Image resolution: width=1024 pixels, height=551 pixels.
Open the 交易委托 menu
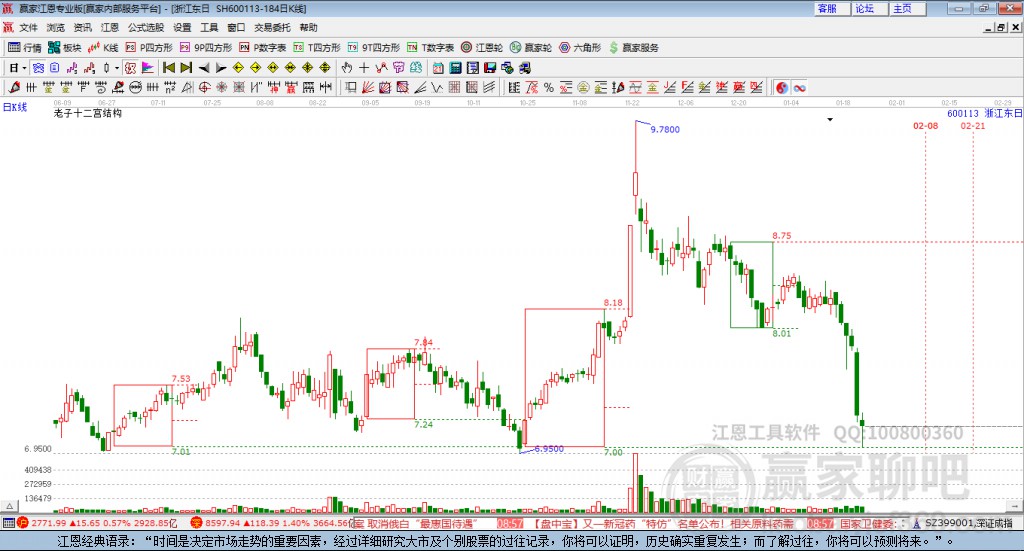(272, 27)
